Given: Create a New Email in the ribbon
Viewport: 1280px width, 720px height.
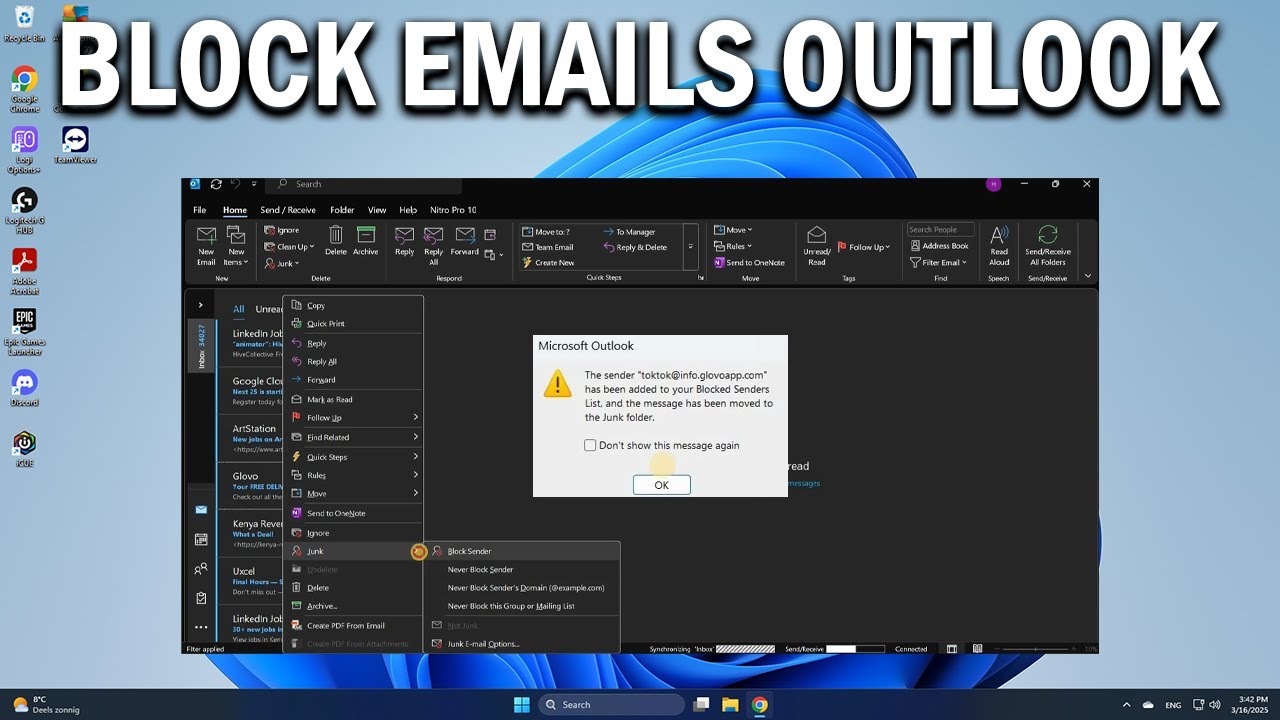Looking at the screenshot, I should click(x=206, y=245).
